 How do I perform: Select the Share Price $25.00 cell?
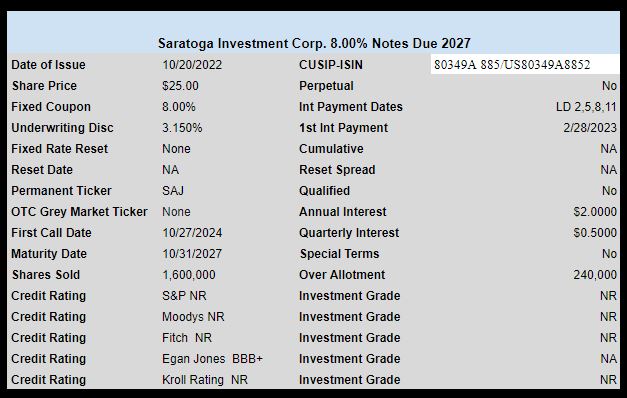180,86
